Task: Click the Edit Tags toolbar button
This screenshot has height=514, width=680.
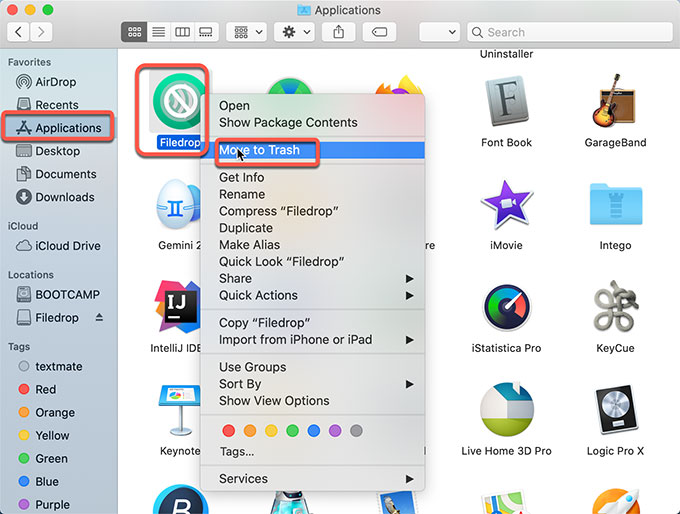Action: pyautogui.click(x=379, y=32)
